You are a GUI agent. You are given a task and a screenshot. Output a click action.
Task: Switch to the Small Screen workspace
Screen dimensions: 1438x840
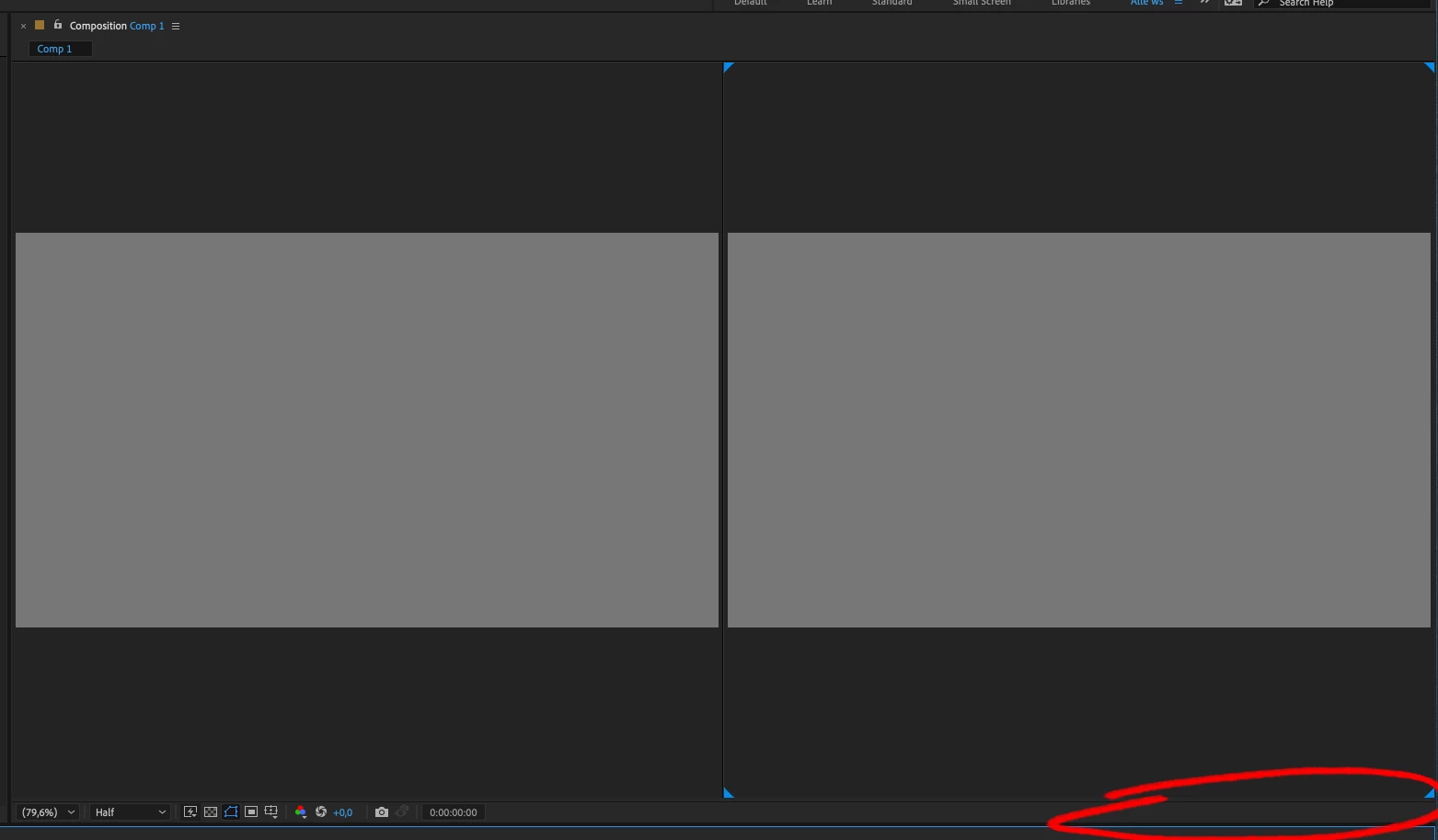(x=982, y=3)
